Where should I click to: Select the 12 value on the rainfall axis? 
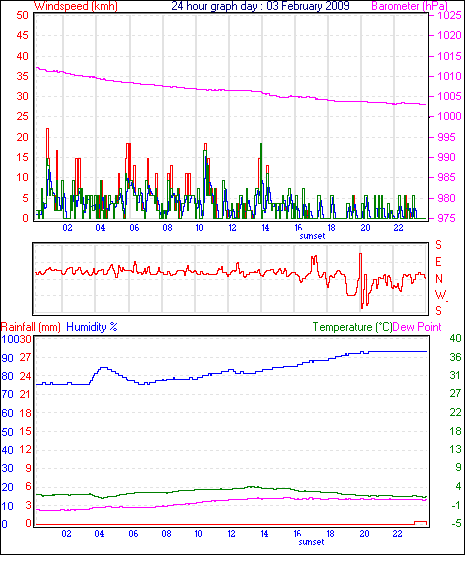[x=26, y=450]
